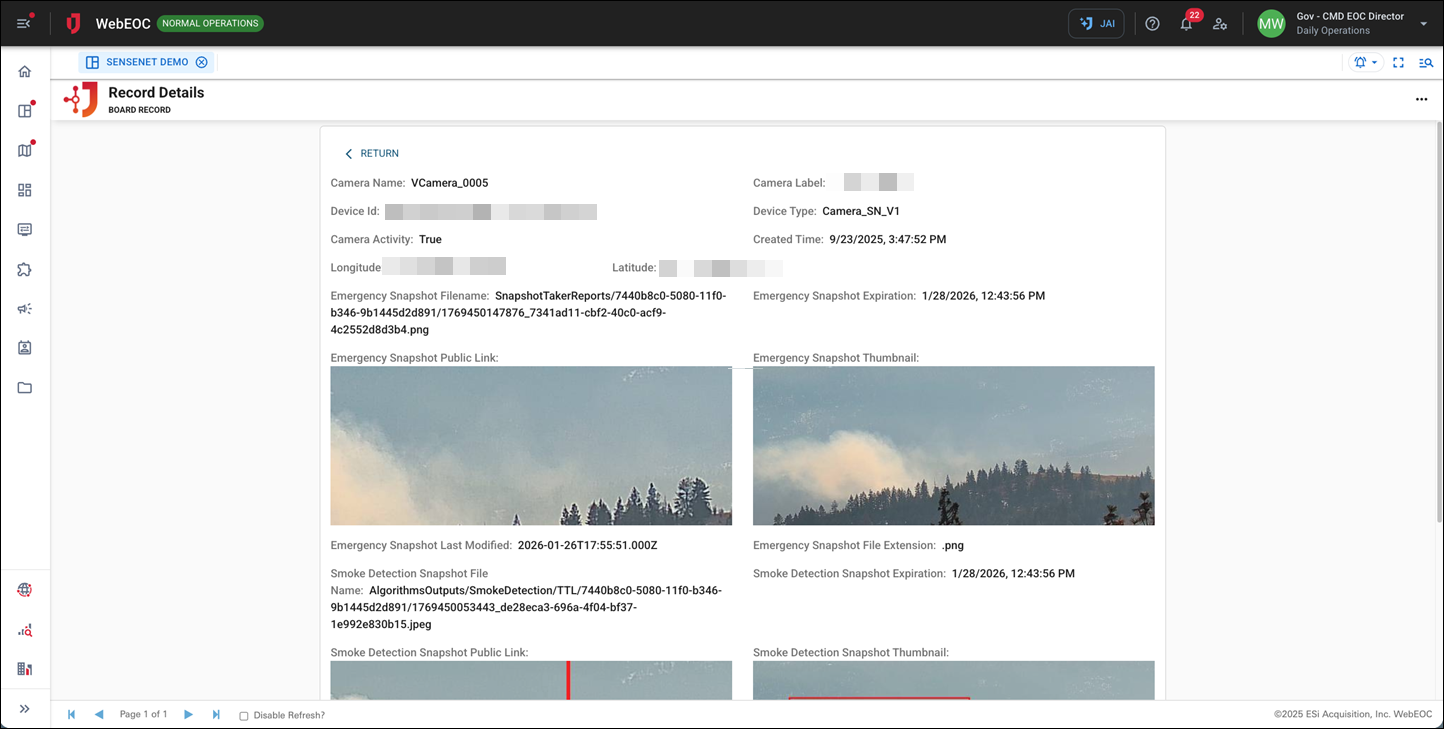Expand the left sidebar with double chevron
Screen dimensions: 1444x729
[x=25, y=709]
